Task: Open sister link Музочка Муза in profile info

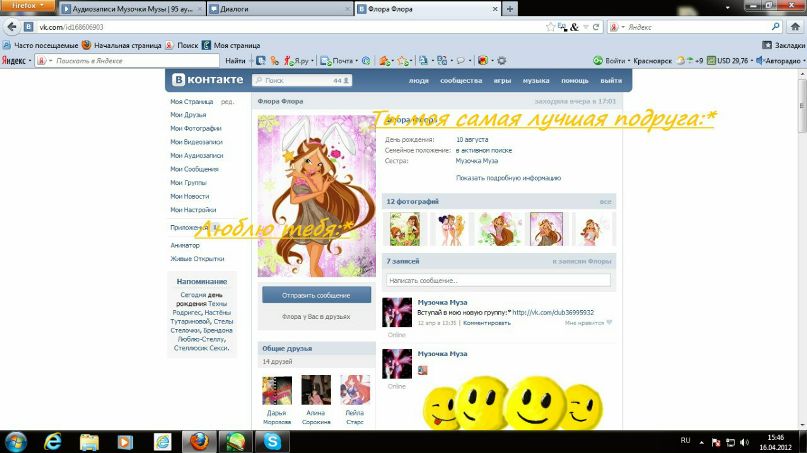Action: click(477, 161)
